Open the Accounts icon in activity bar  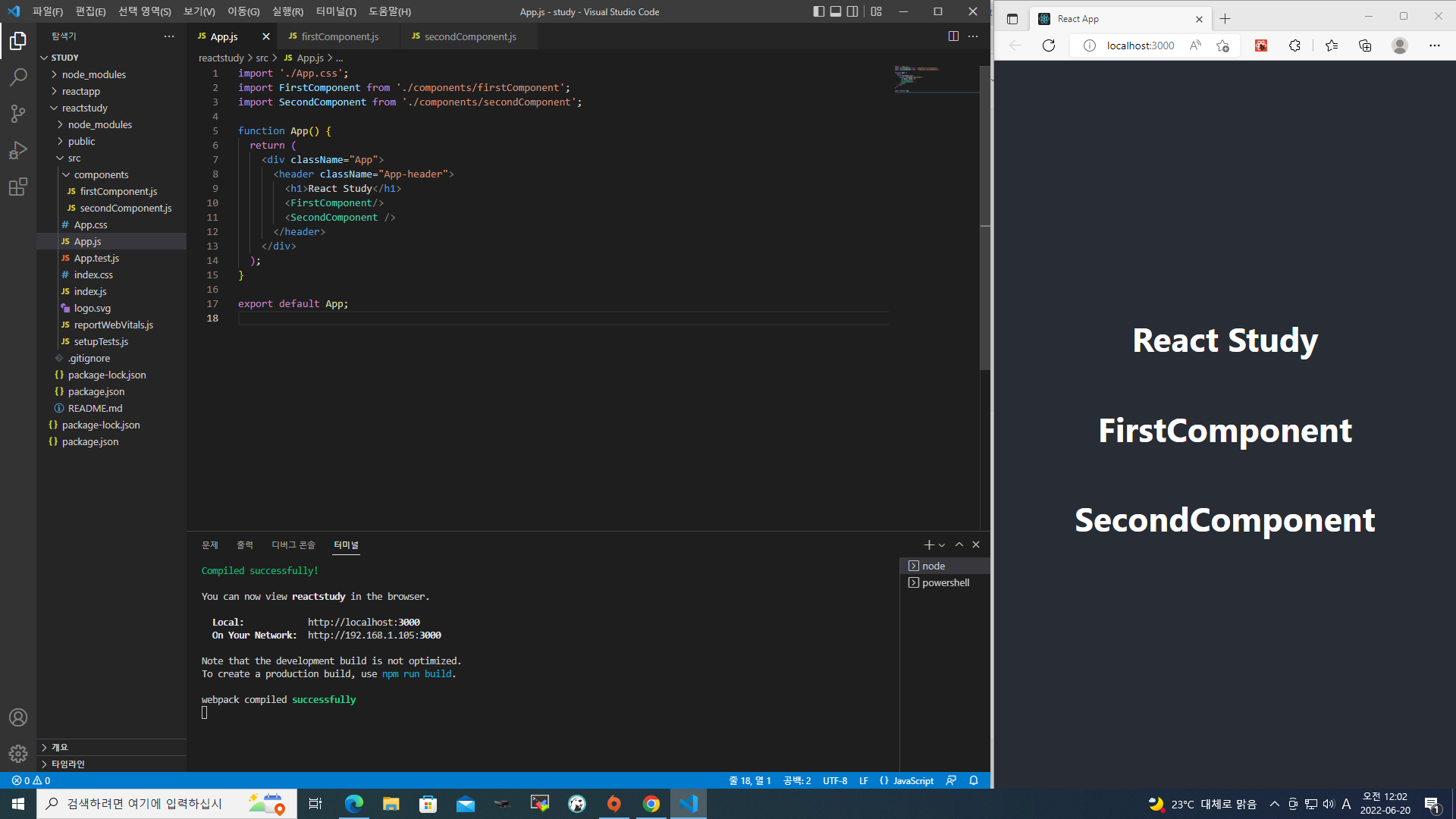click(x=18, y=717)
